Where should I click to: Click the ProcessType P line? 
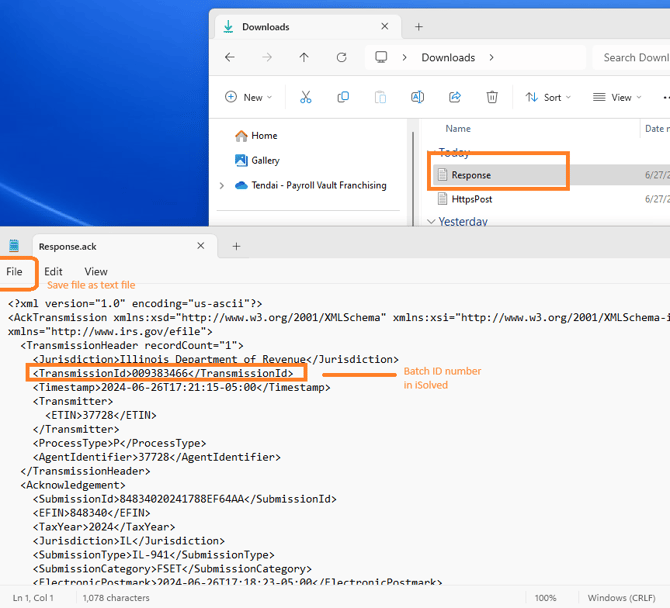click(119, 444)
